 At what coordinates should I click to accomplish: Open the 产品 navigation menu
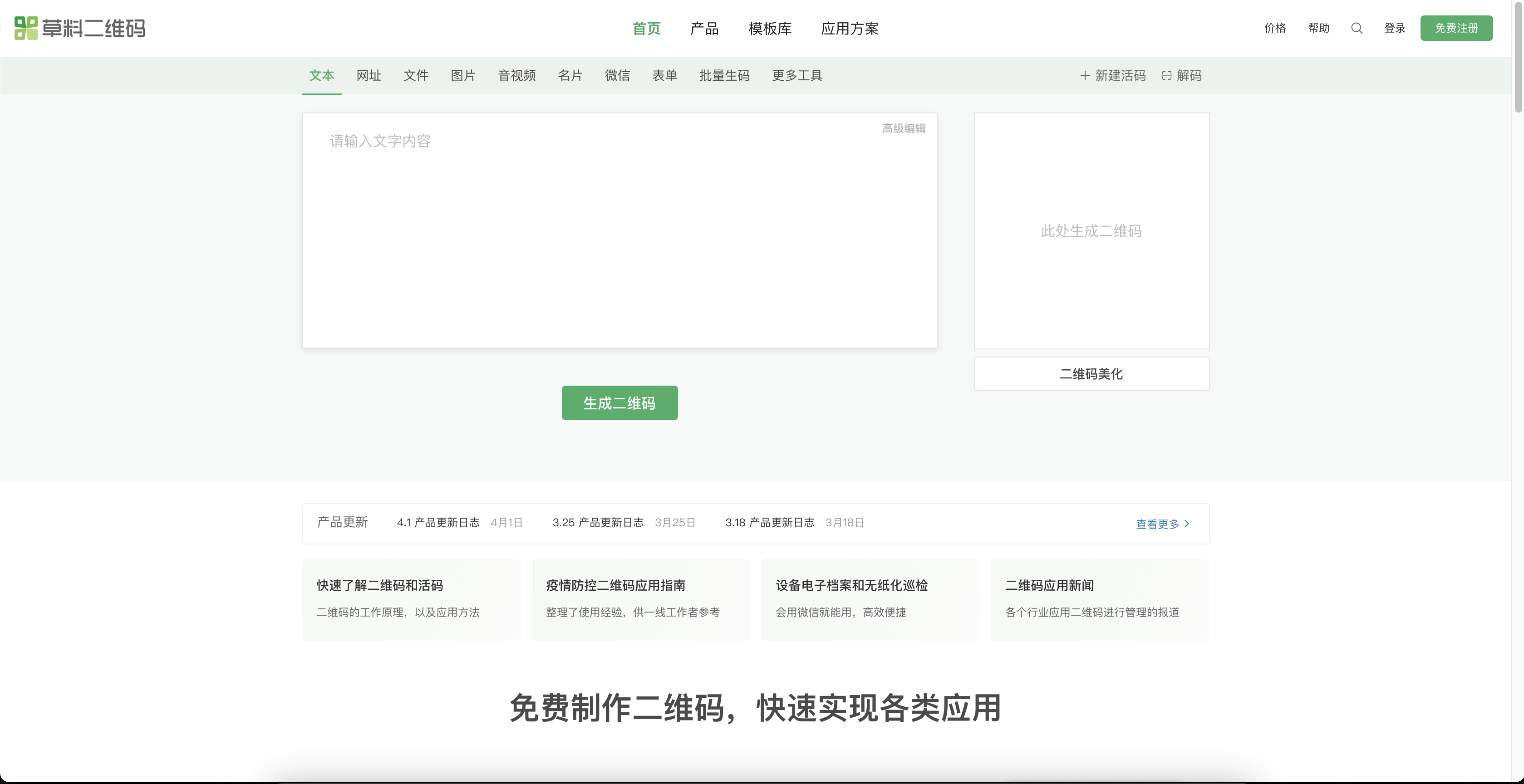click(x=704, y=29)
